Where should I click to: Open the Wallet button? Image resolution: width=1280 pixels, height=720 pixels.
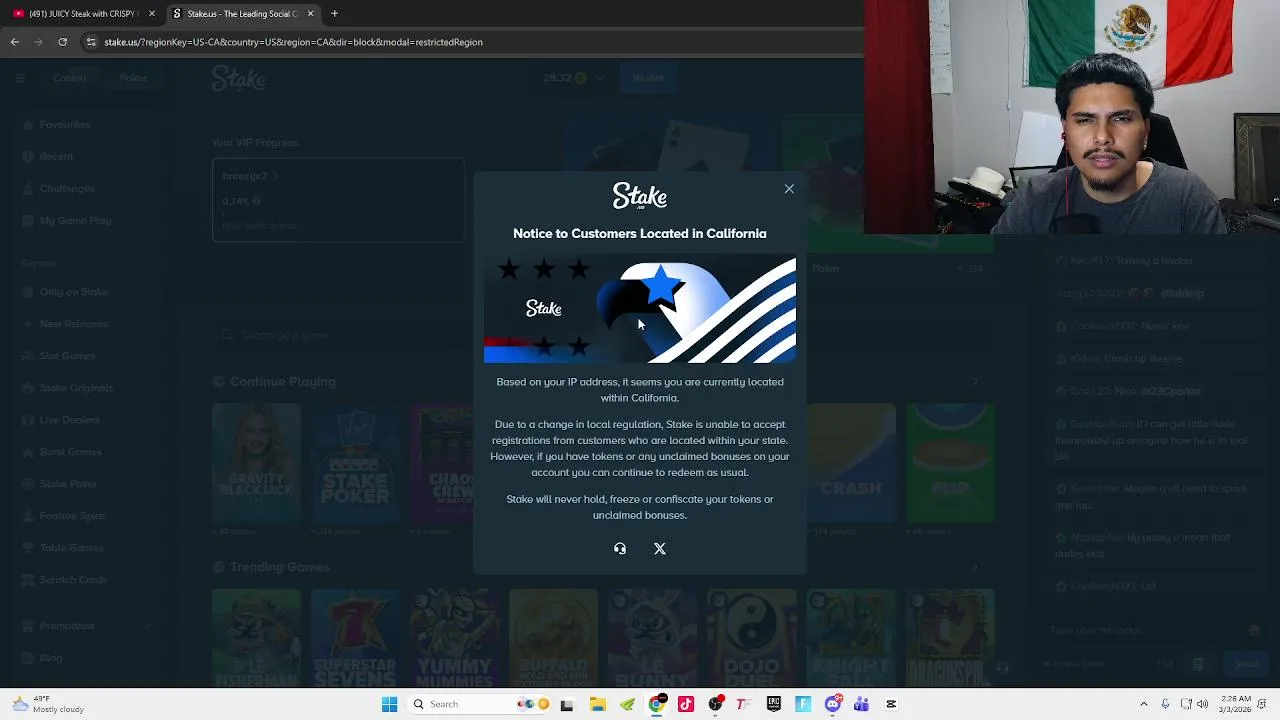coord(648,78)
